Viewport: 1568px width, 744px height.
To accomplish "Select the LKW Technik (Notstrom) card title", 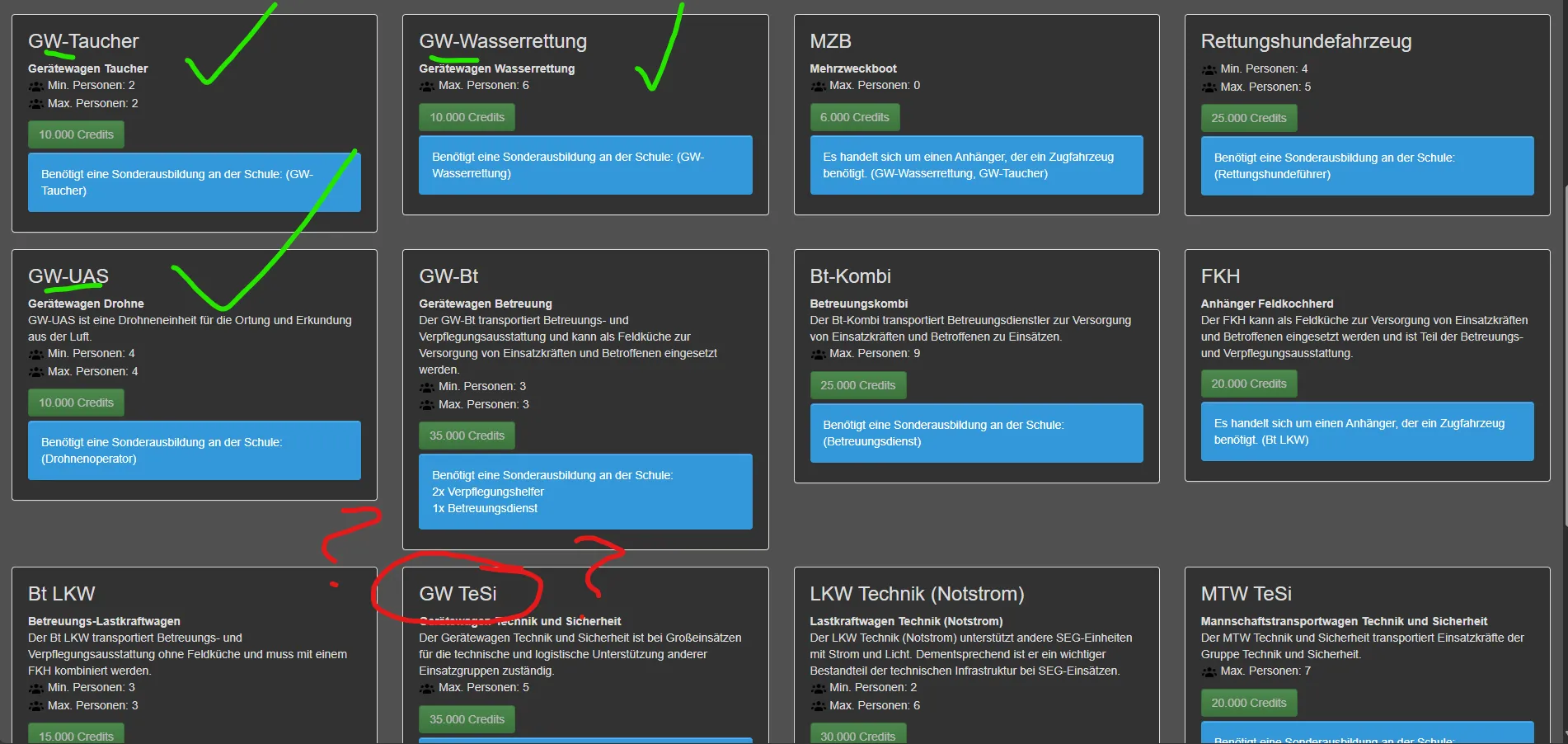I will click(x=917, y=594).
